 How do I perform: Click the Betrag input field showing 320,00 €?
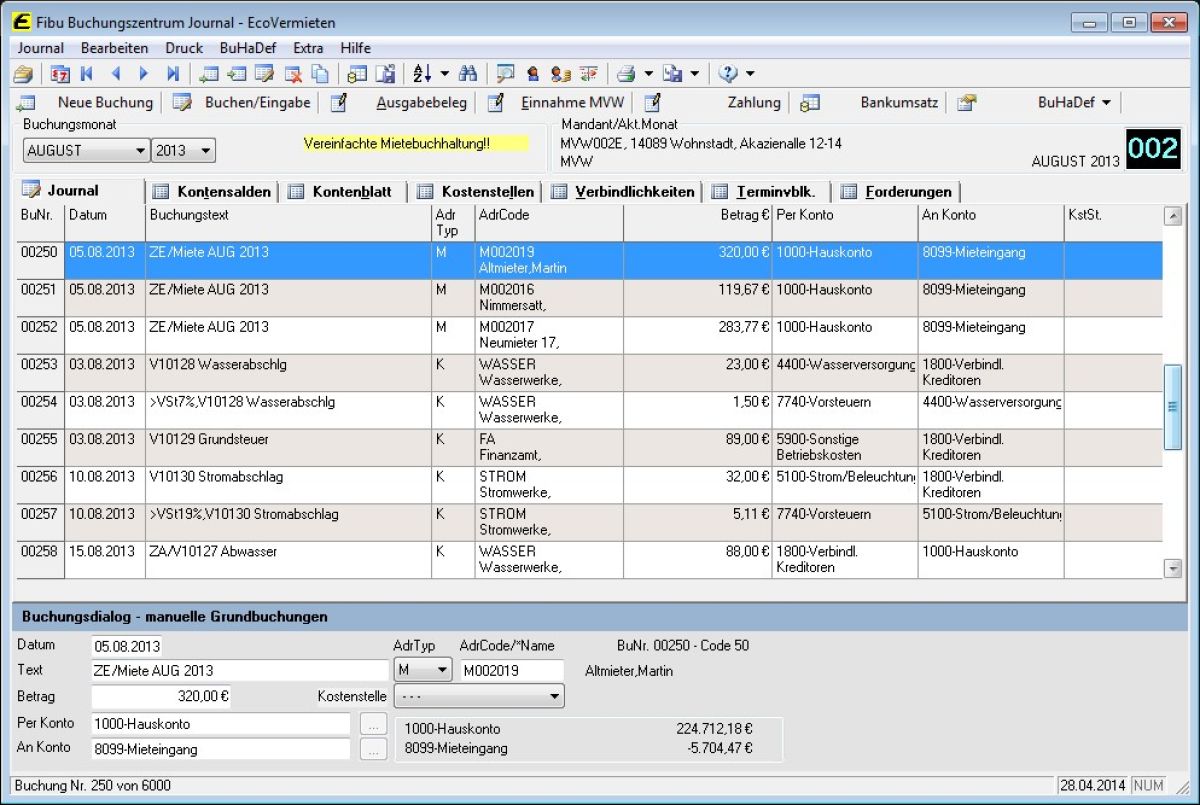point(162,696)
